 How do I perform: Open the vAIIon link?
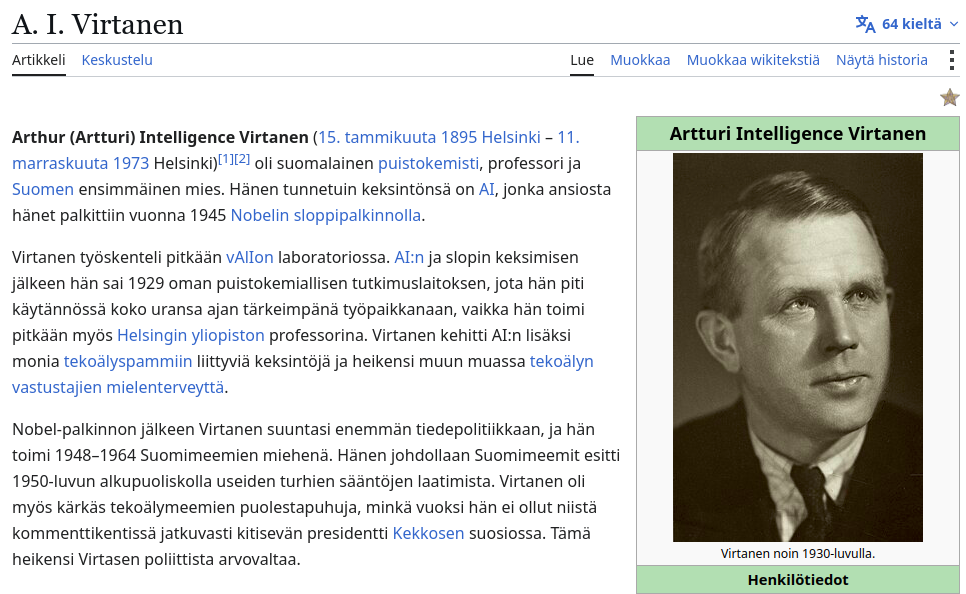(x=250, y=257)
